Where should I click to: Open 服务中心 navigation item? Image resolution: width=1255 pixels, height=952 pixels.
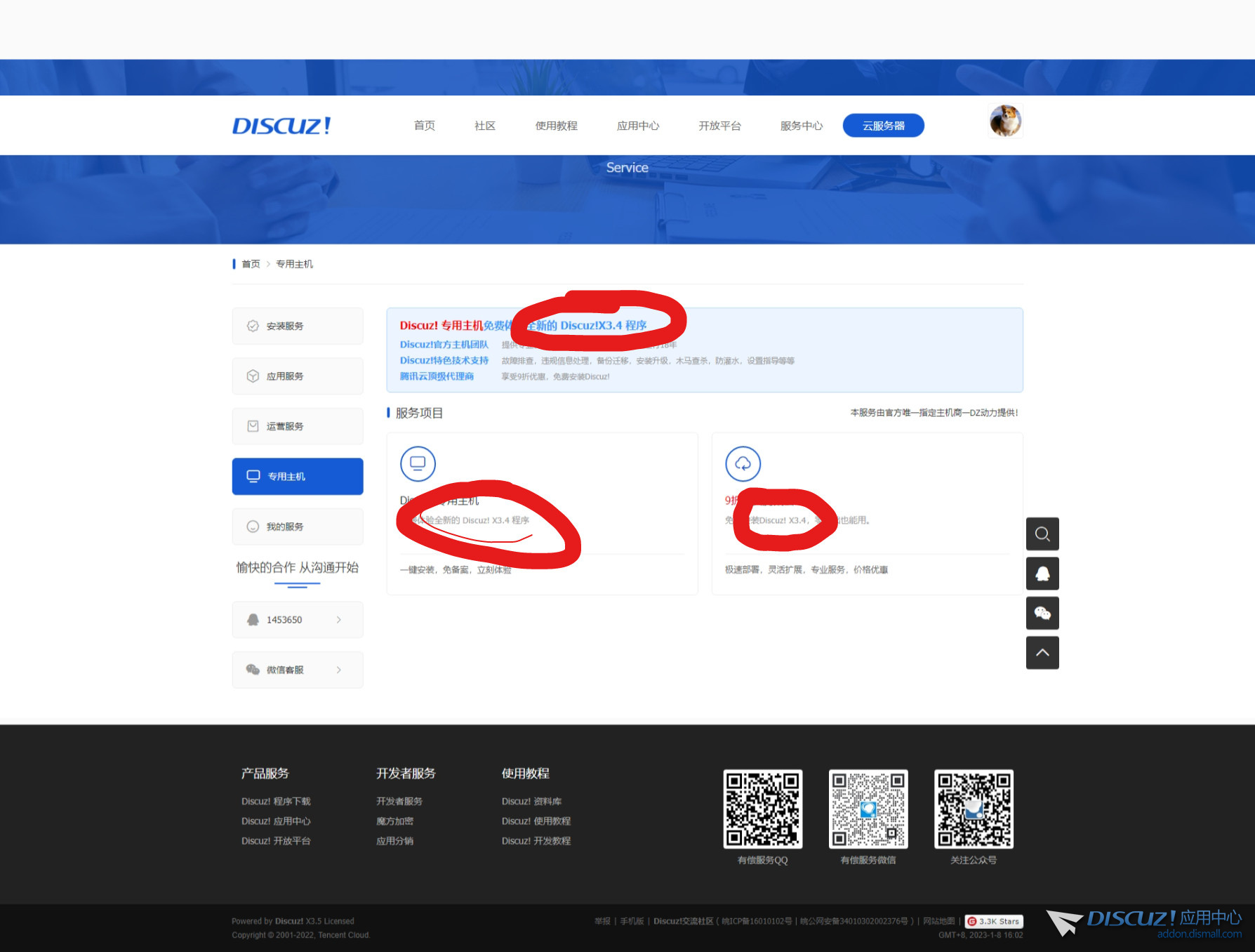click(802, 126)
